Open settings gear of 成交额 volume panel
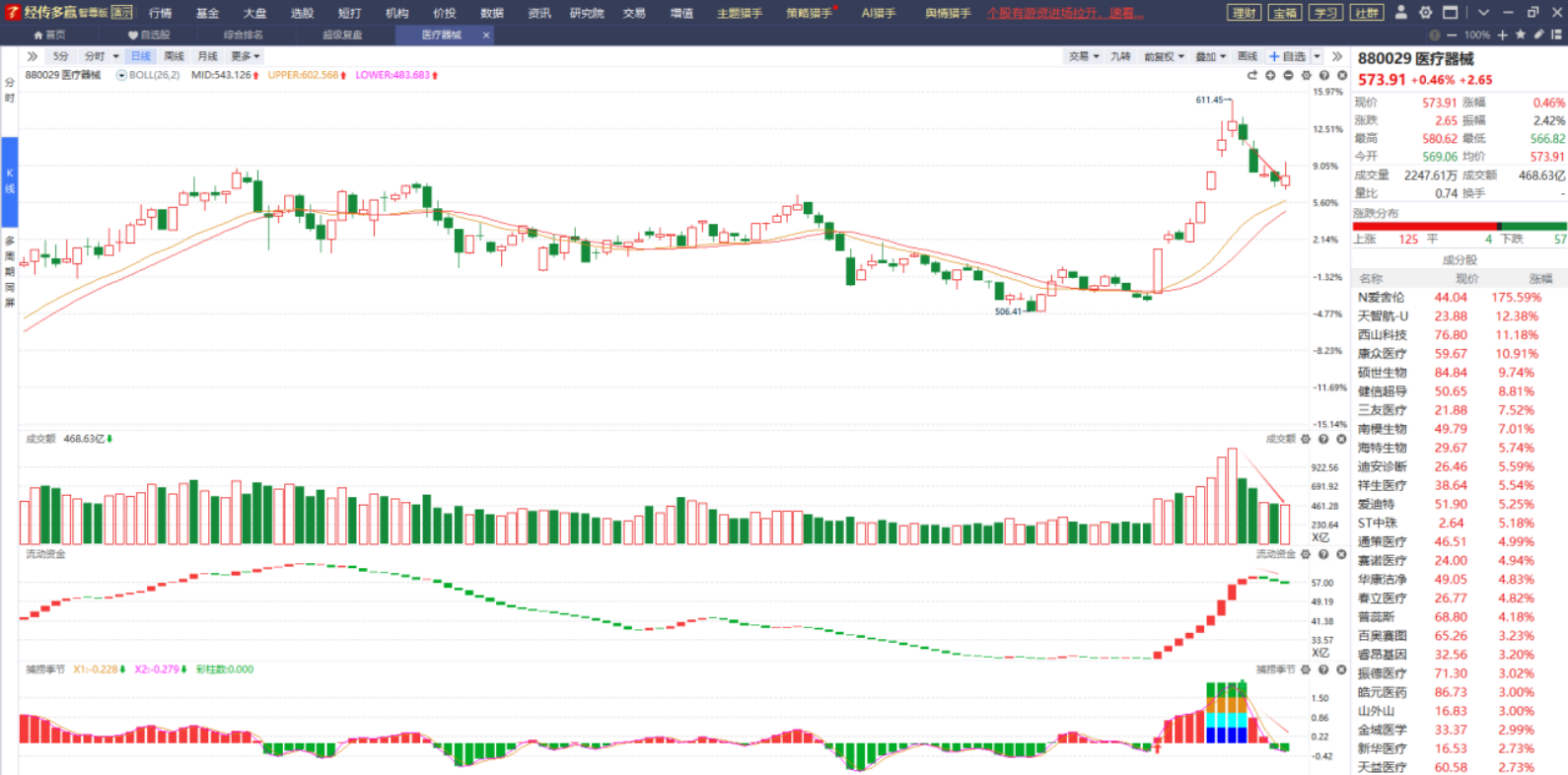Screen dimensions: 1568x775 tap(1306, 439)
